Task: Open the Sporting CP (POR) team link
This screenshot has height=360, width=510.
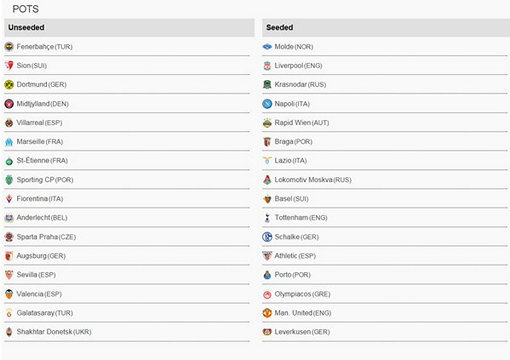Action: pyautogui.click(x=45, y=180)
